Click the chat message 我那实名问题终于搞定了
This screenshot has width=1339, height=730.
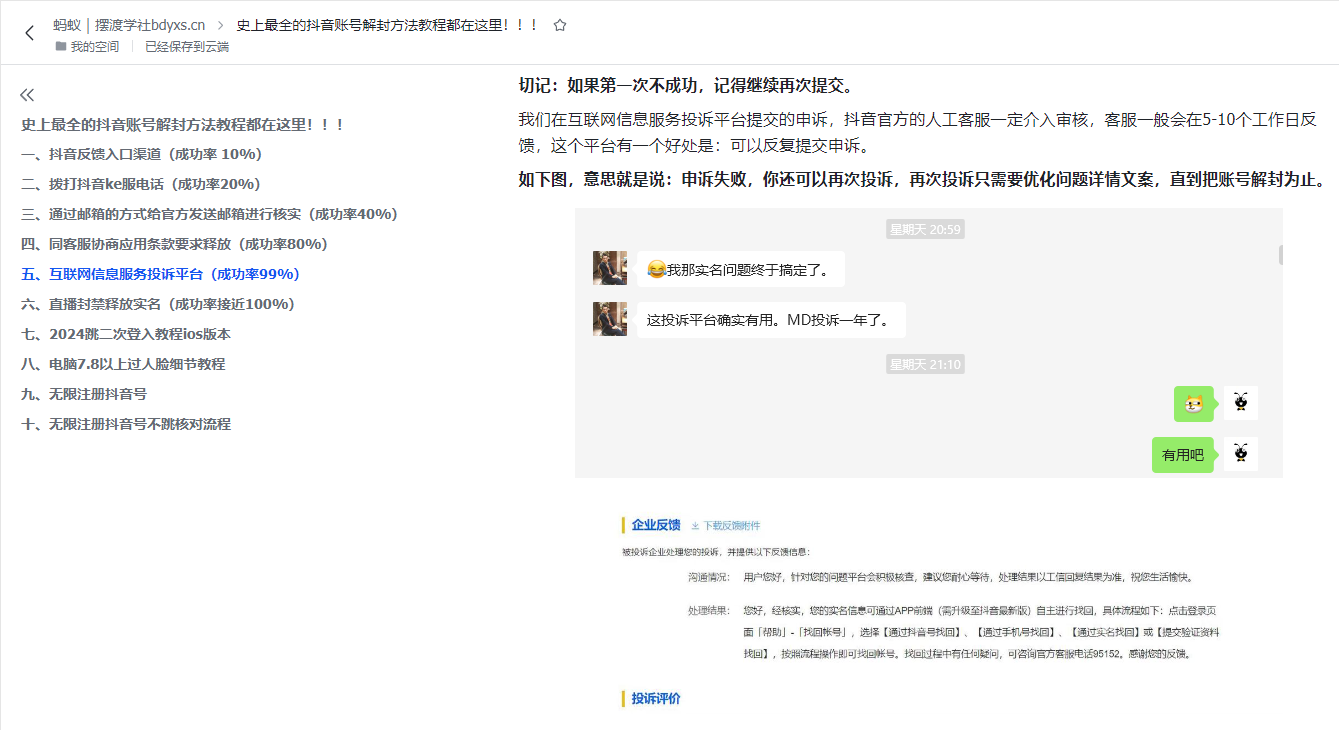tap(741, 269)
